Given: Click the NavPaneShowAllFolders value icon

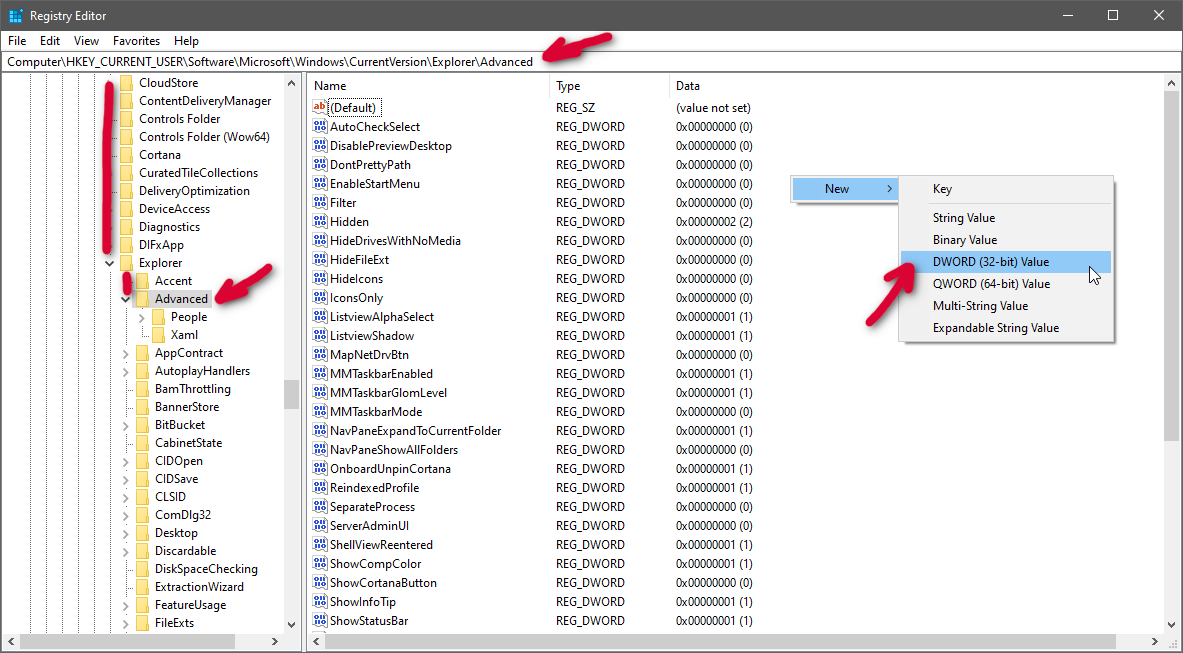Looking at the screenshot, I should tap(320, 449).
